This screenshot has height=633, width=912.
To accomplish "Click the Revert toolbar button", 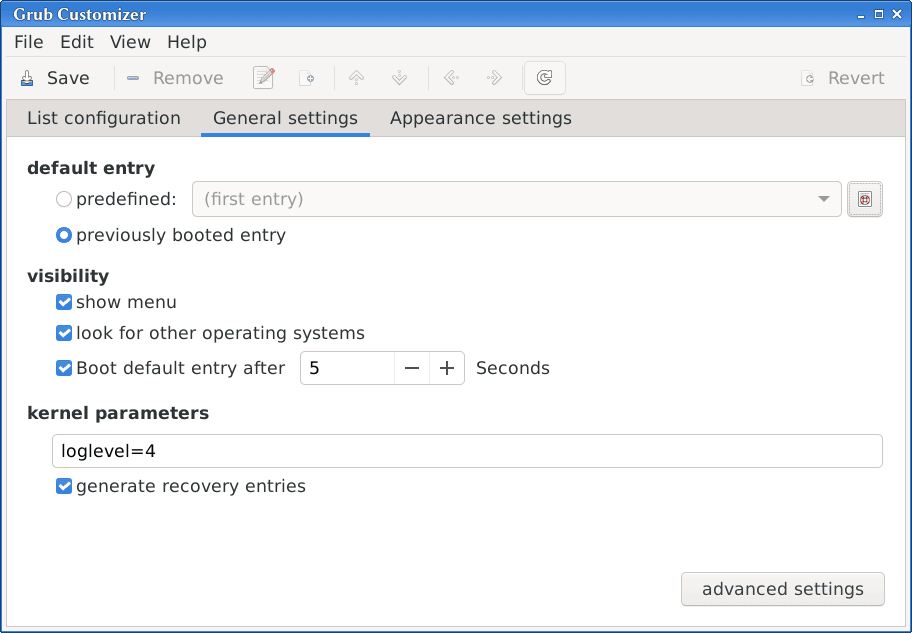I will (843, 78).
